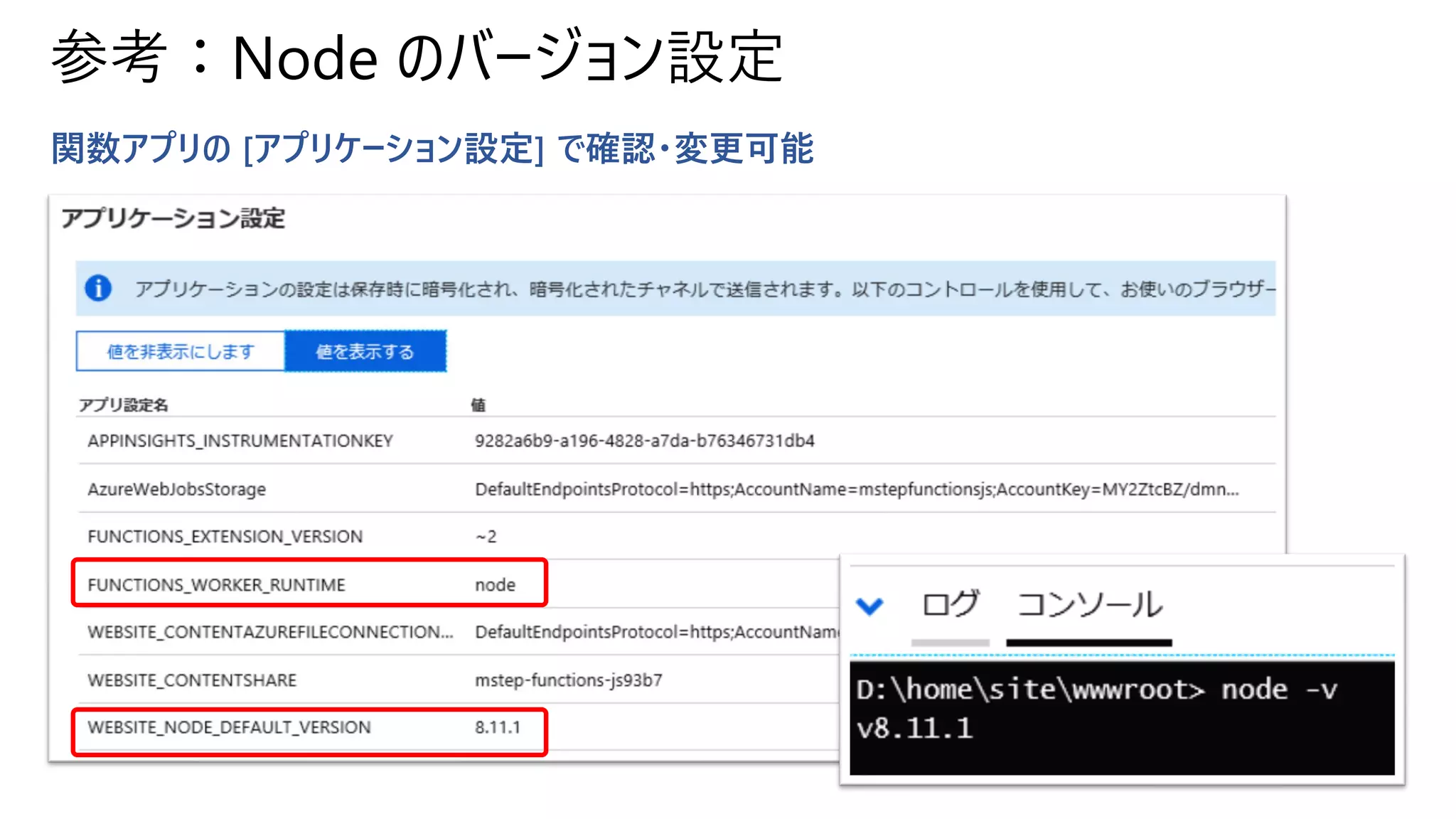1456x819 pixels.
Task: Select the AzureWebJobsStorage setting name
Action: point(176,489)
